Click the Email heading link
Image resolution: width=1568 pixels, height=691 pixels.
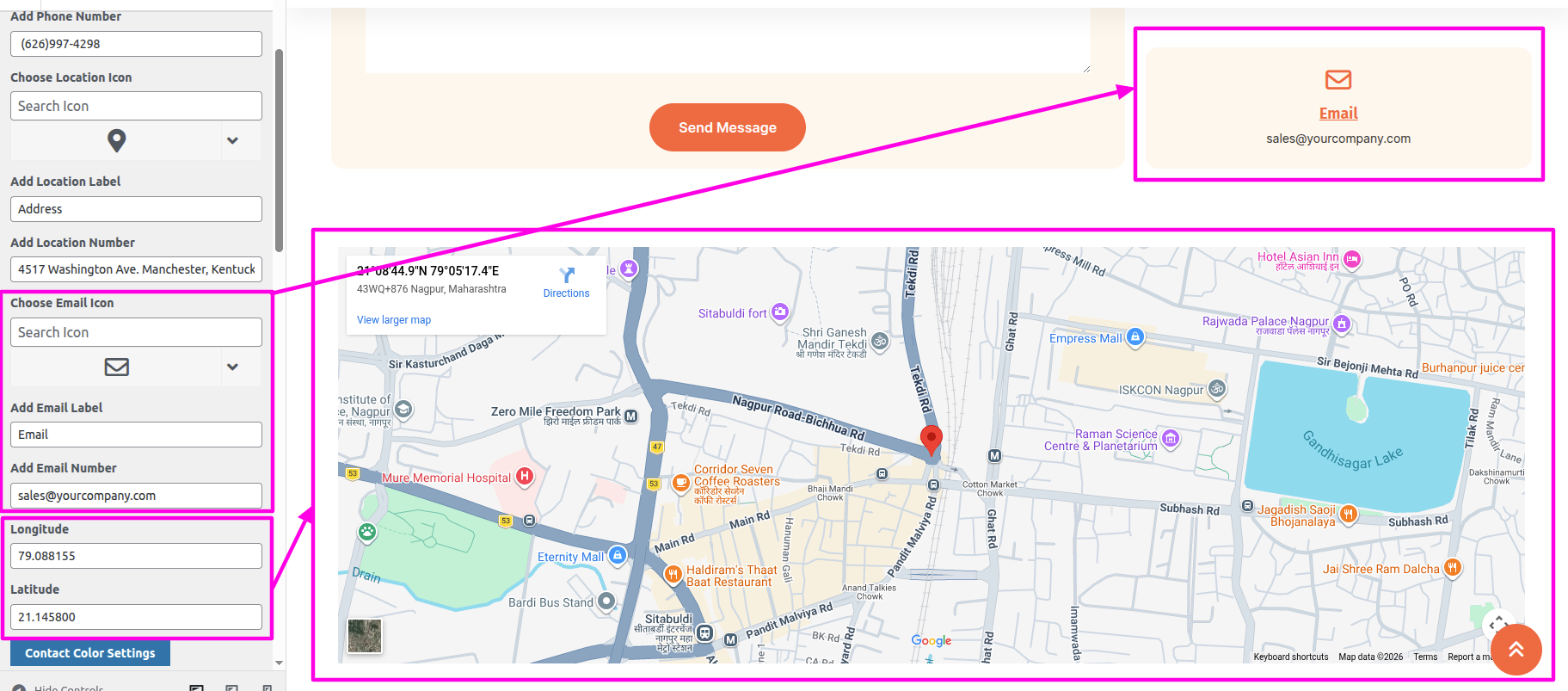tap(1337, 114)
